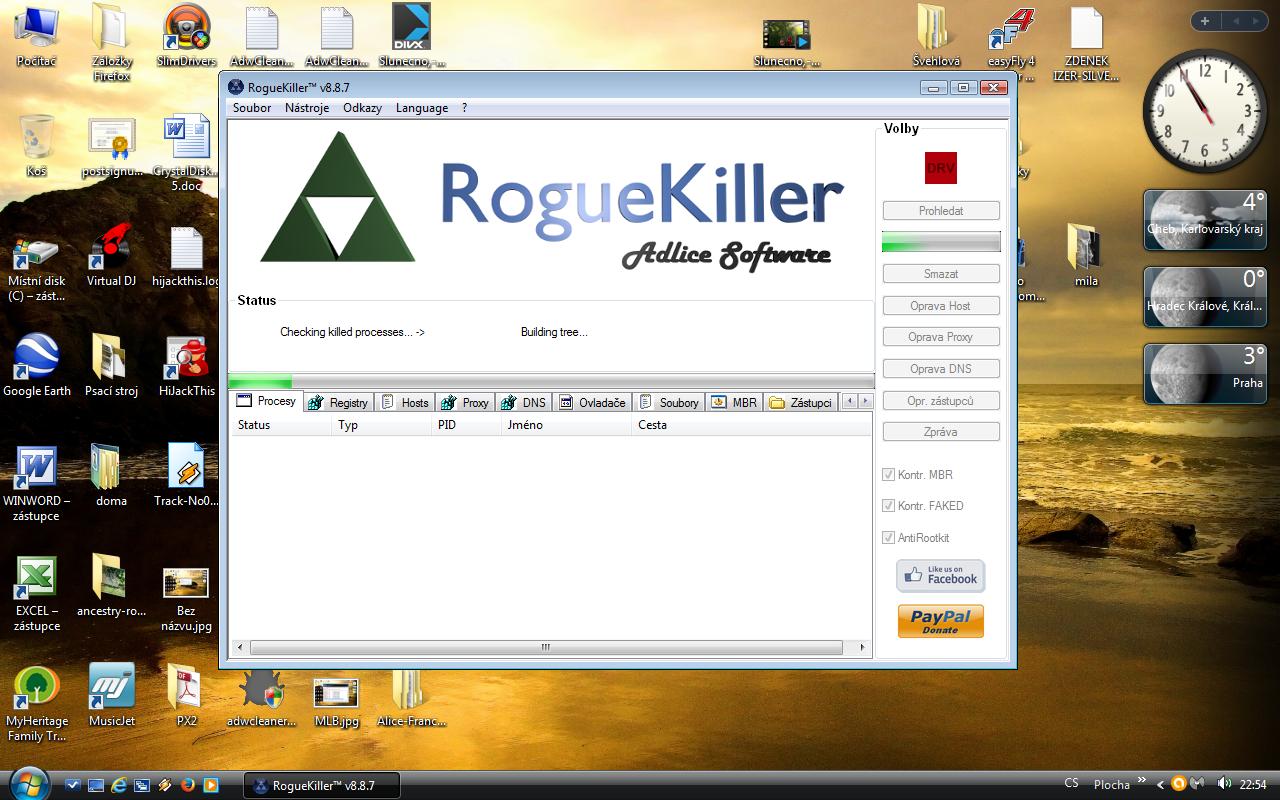Launch Firefox from quick launch bar
This screenshot has width=1280, height=800.
click(x=187, y=785)
